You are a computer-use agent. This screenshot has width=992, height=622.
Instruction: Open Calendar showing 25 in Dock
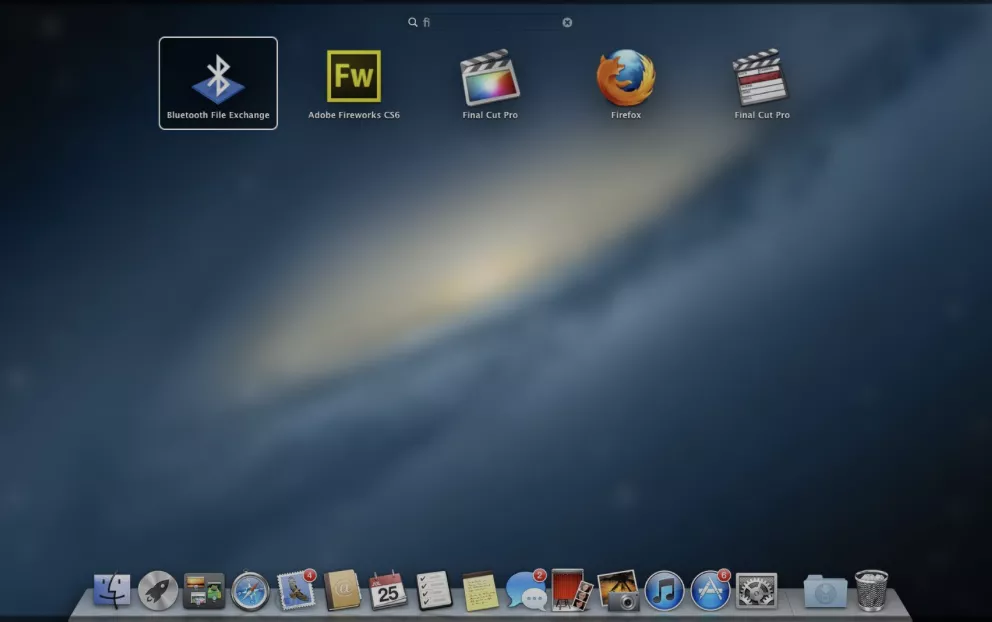[x=388, y=590]
